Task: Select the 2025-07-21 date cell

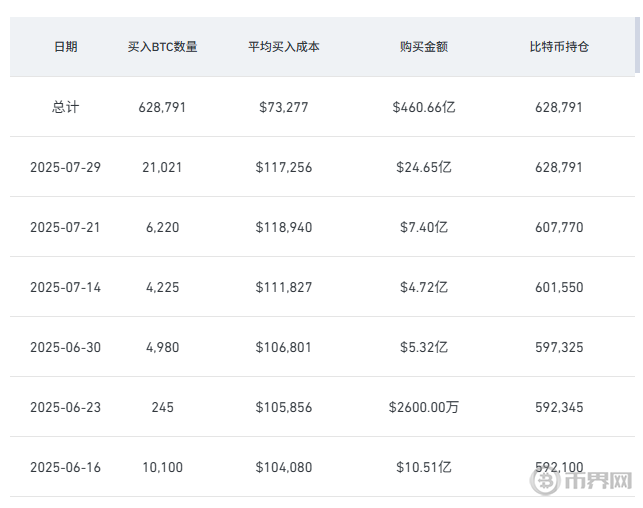Action: [x=65, y=227]
